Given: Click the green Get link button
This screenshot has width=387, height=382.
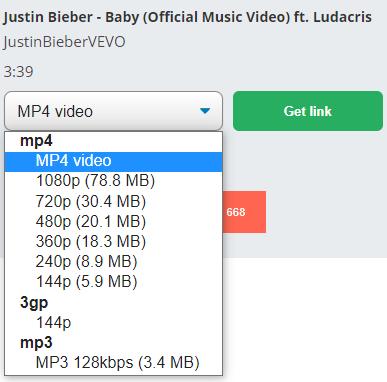Looking at the screenshot, I should (x=308, y=111).
